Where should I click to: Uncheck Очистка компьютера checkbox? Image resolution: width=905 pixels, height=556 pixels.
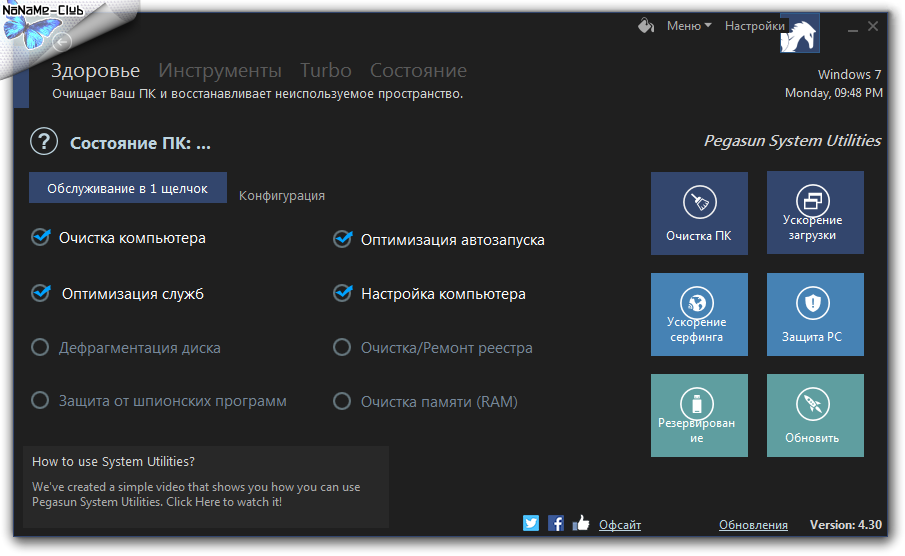click(40, 238)
